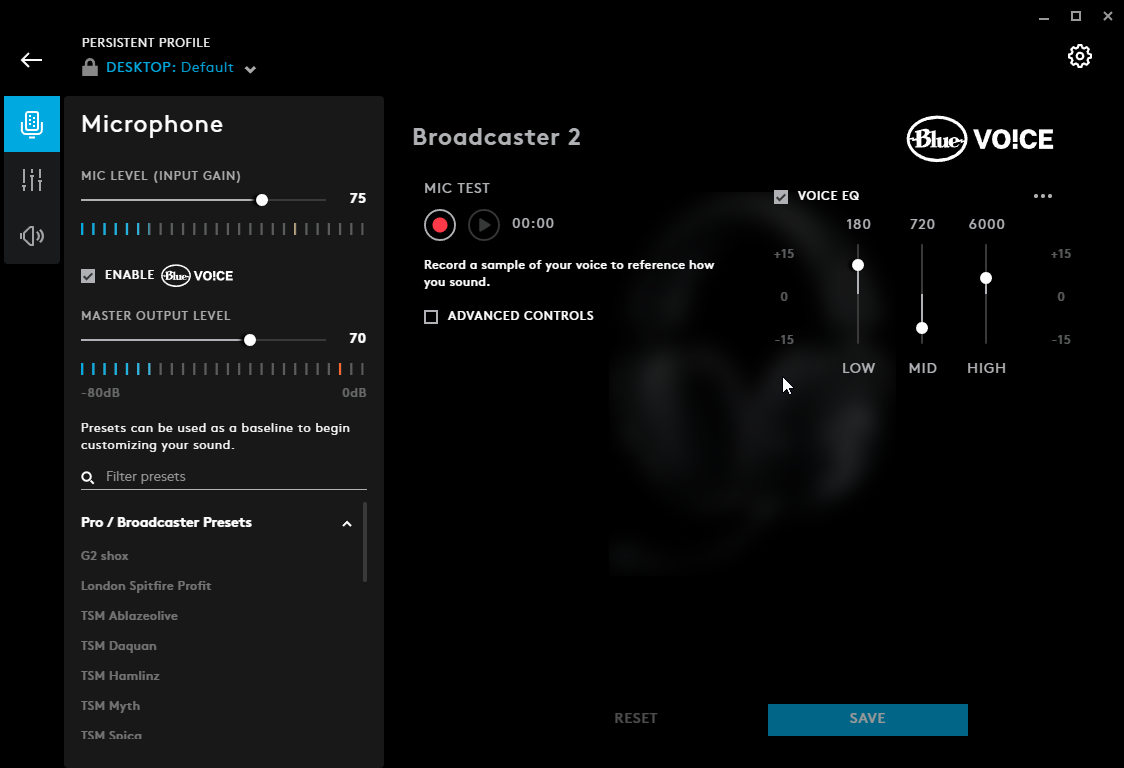This screenshot has width=1124, height=768.
Task: Select the London Spitfire Profit preset
Action: (x=146, y=586)
